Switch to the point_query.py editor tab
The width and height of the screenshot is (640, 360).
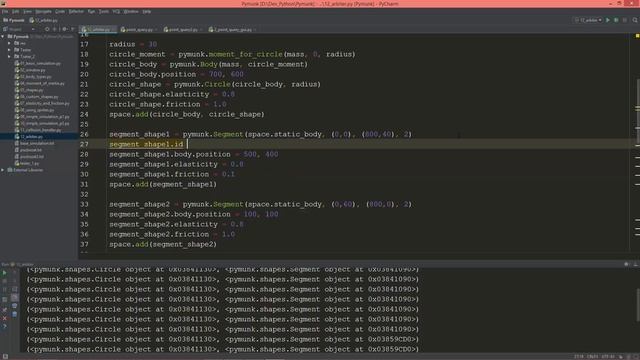click(139, 29)
